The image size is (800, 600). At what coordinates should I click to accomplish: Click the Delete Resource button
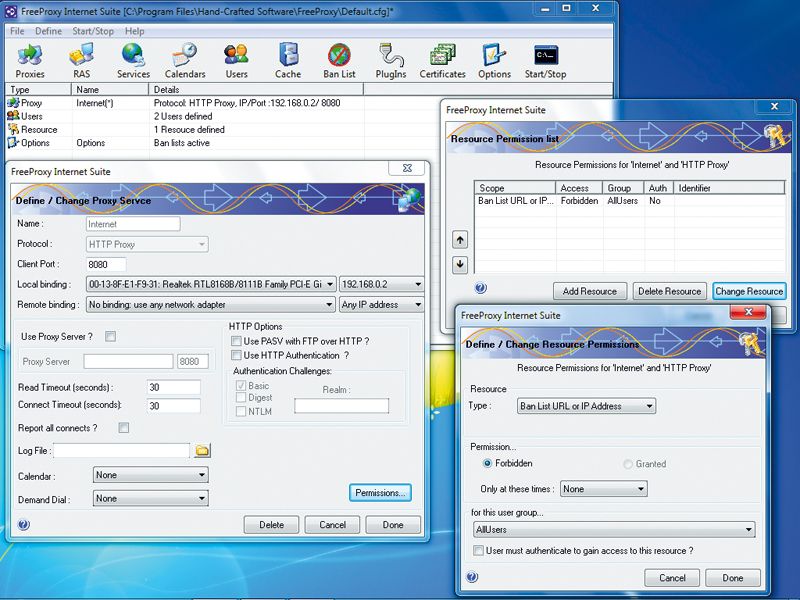pyautogui.click(x=670, y=291)
